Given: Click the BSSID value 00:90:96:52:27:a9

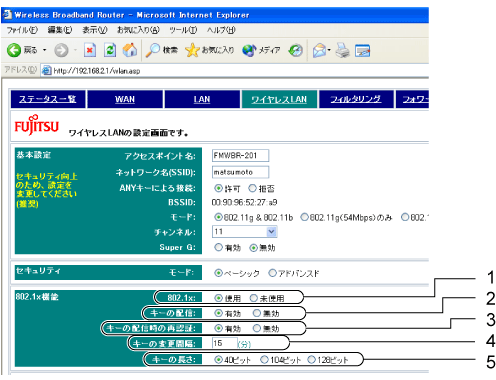Looking at the screenshot, I should pyautogui.click(x=244, y=202).
